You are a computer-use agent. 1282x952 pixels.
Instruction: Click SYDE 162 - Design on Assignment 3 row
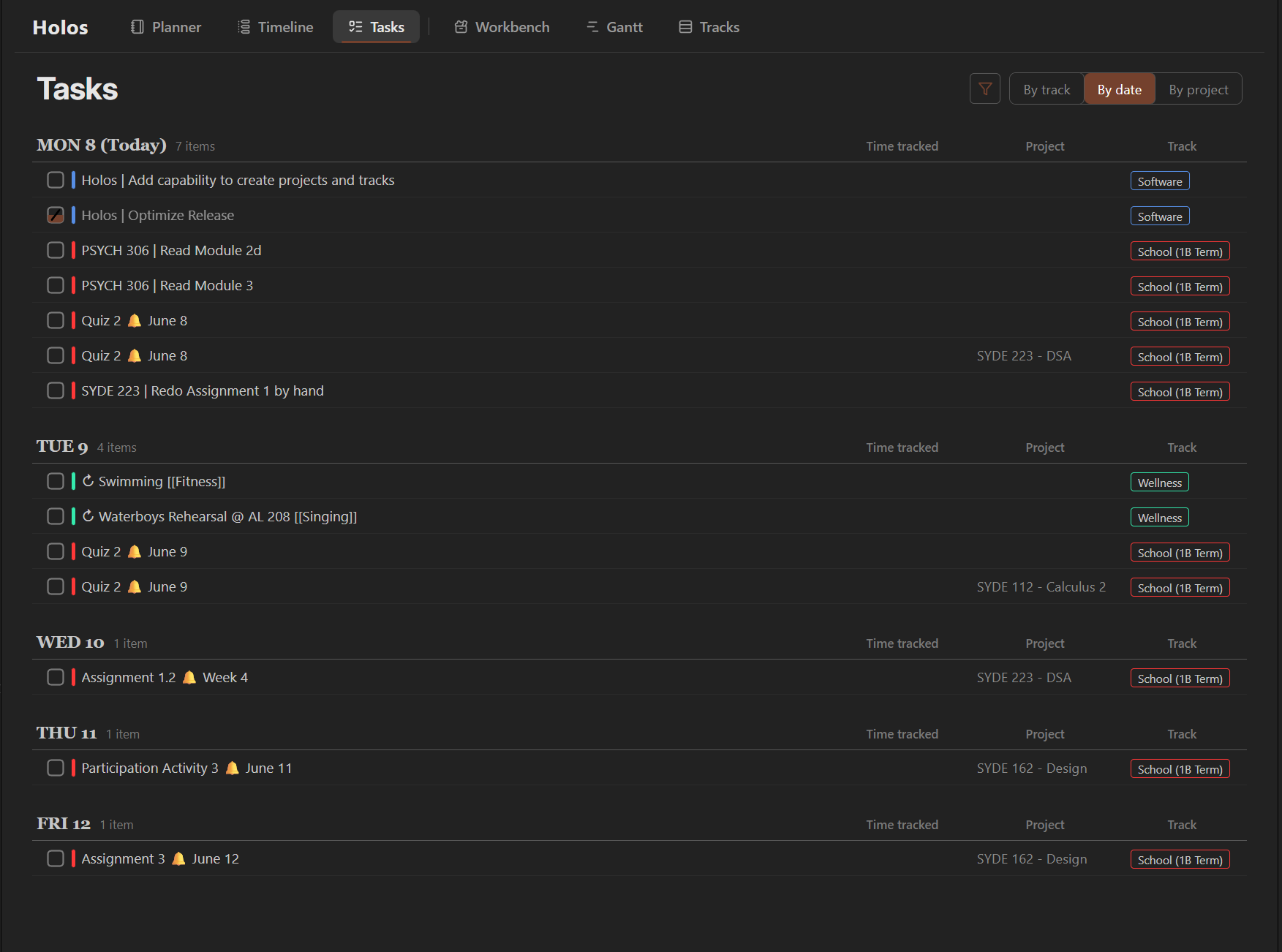pos(1032,858)
